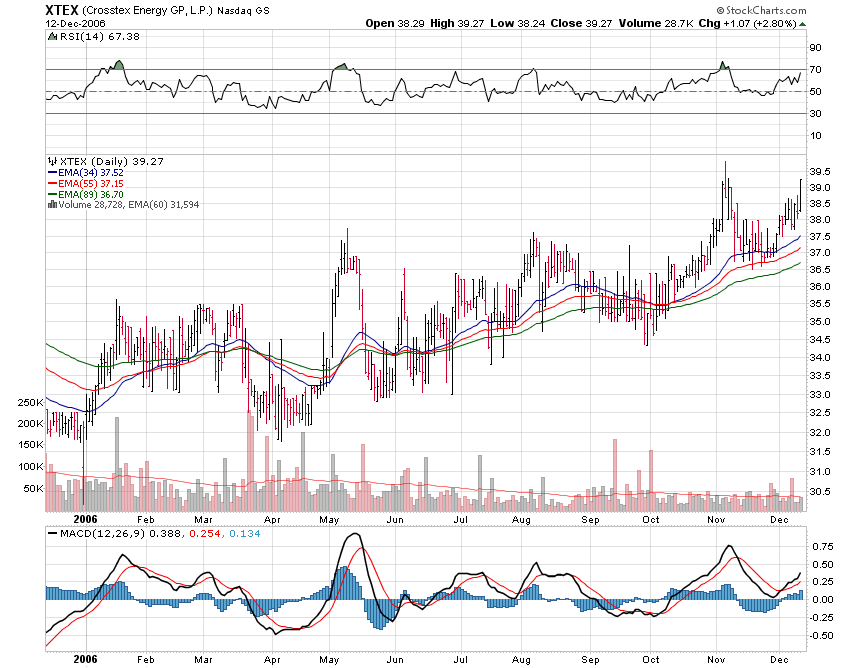Click the blue MACD histogram value 0.134

[x=244, y=534]
